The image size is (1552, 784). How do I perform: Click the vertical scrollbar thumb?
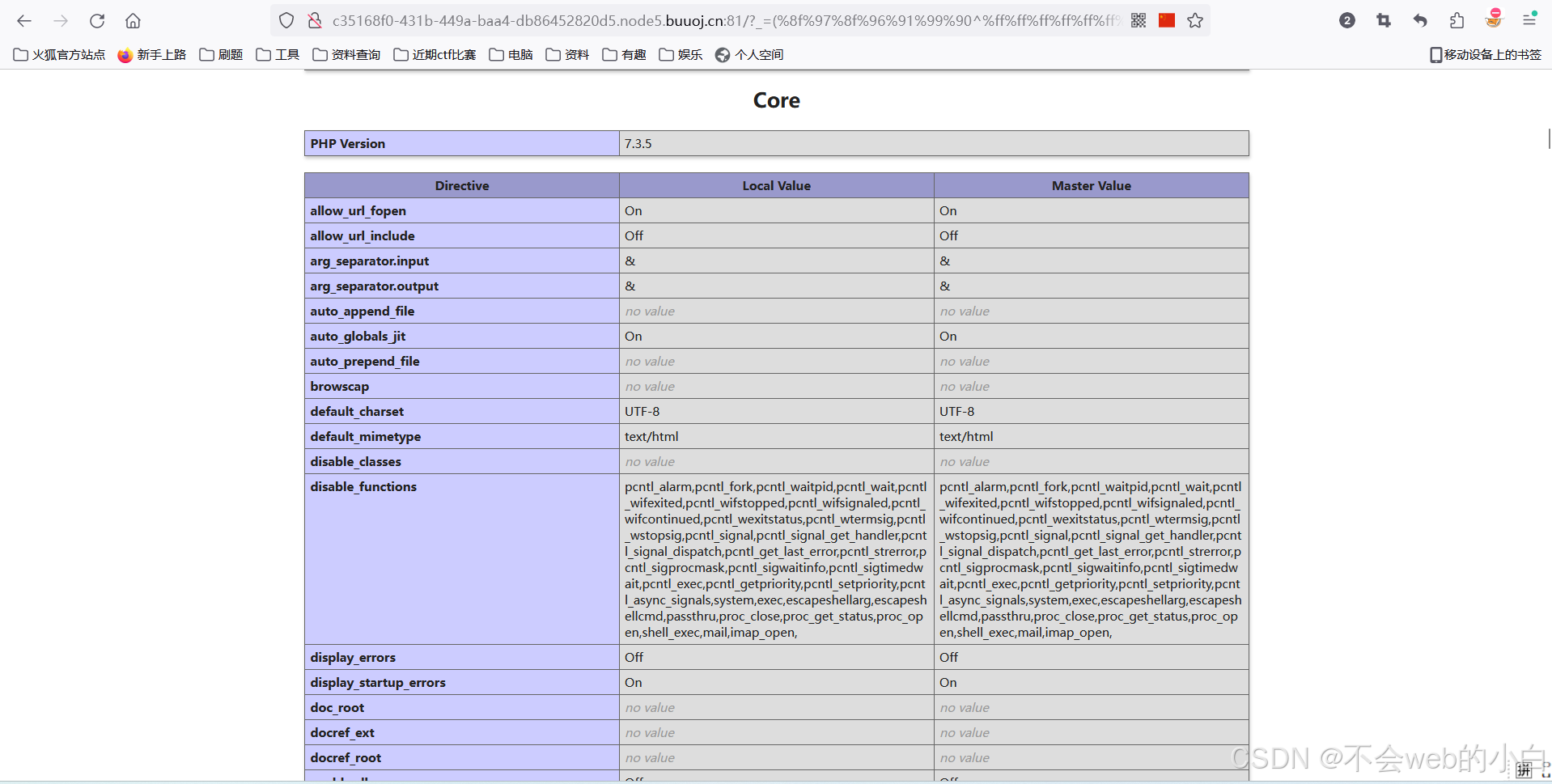pyautogui.click(x=1549, y=138)
